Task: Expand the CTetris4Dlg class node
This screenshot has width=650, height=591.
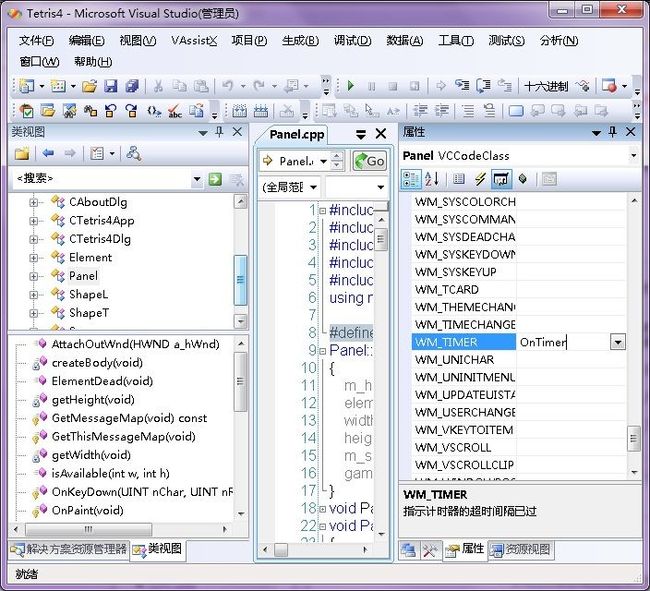Action: (33, 239)
